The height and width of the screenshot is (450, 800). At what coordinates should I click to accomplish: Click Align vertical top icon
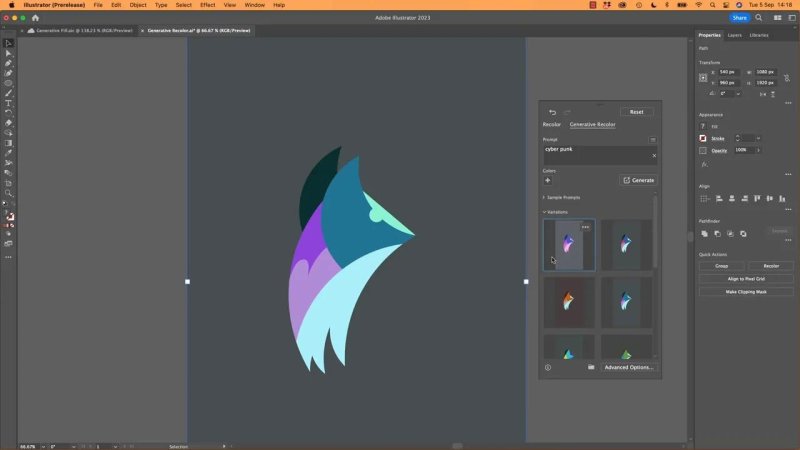pyautogui.click(x=757, y=198)
